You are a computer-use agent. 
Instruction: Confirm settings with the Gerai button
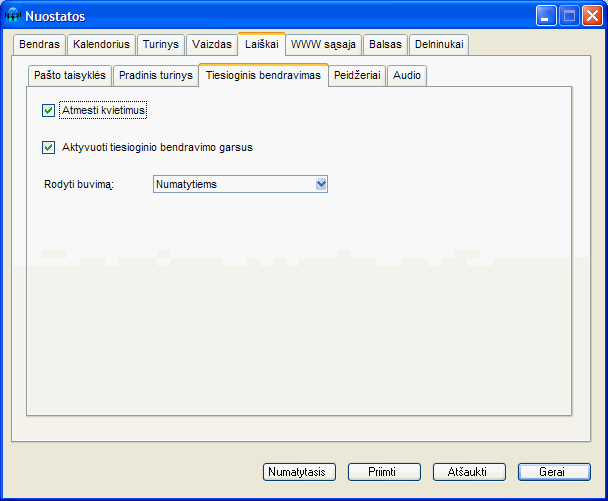click(x=554, y=472)
